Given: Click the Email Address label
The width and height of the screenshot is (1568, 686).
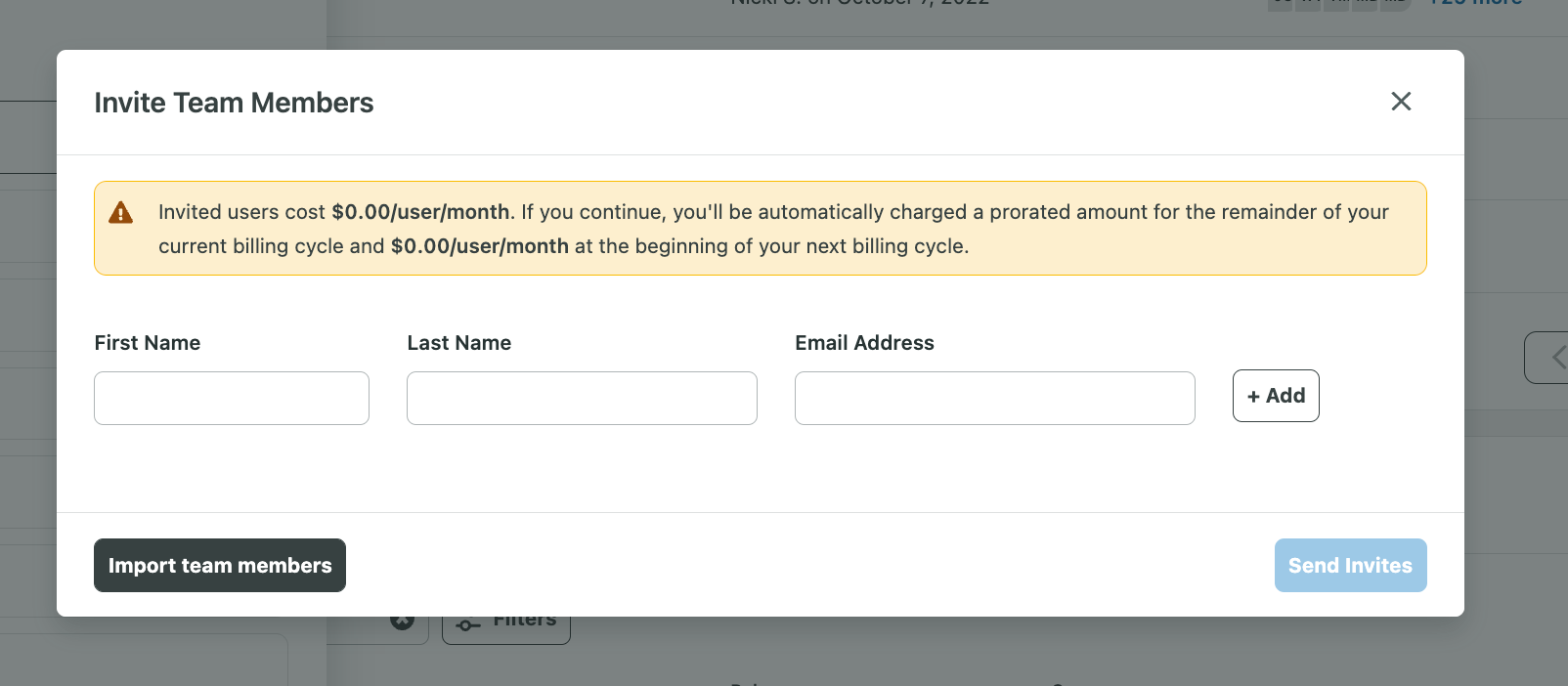Looking at the screenshot, I should click(864, 343).
